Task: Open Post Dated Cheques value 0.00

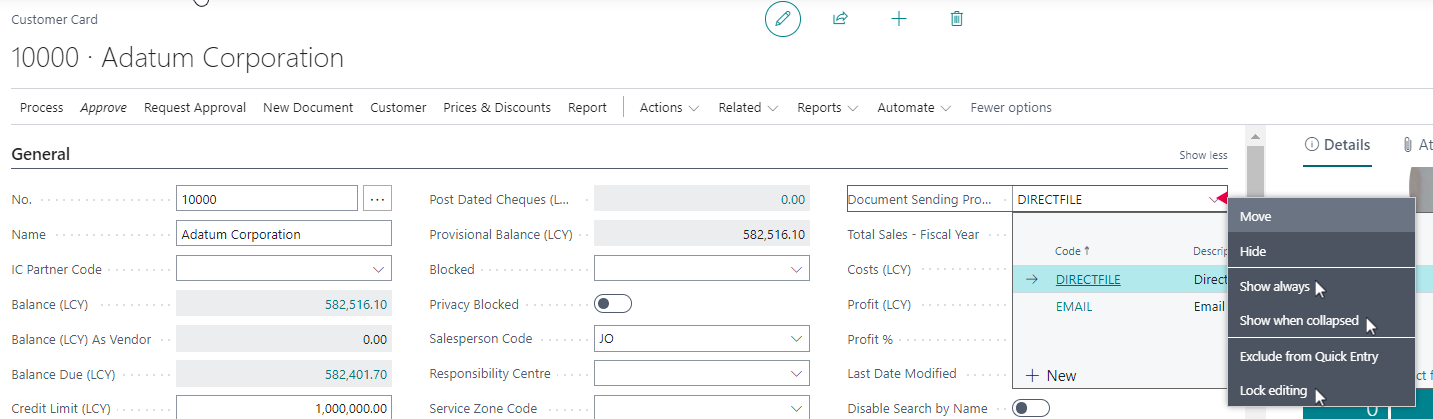Action: (x=793, y=199)
